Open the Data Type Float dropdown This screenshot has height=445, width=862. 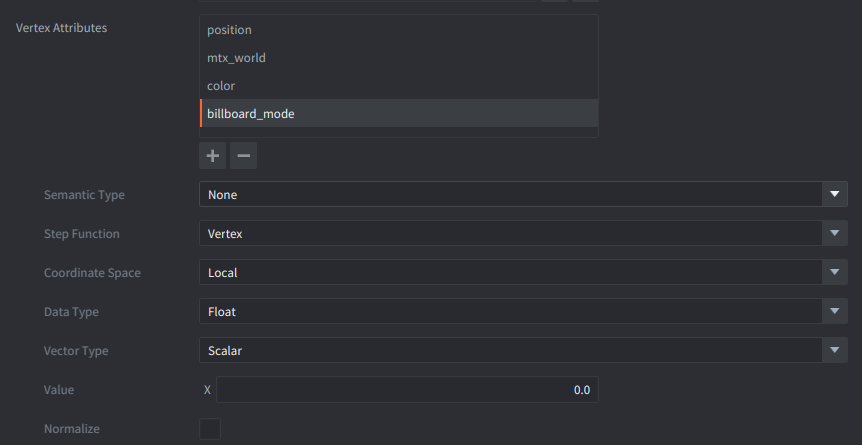tap(523, 312)
